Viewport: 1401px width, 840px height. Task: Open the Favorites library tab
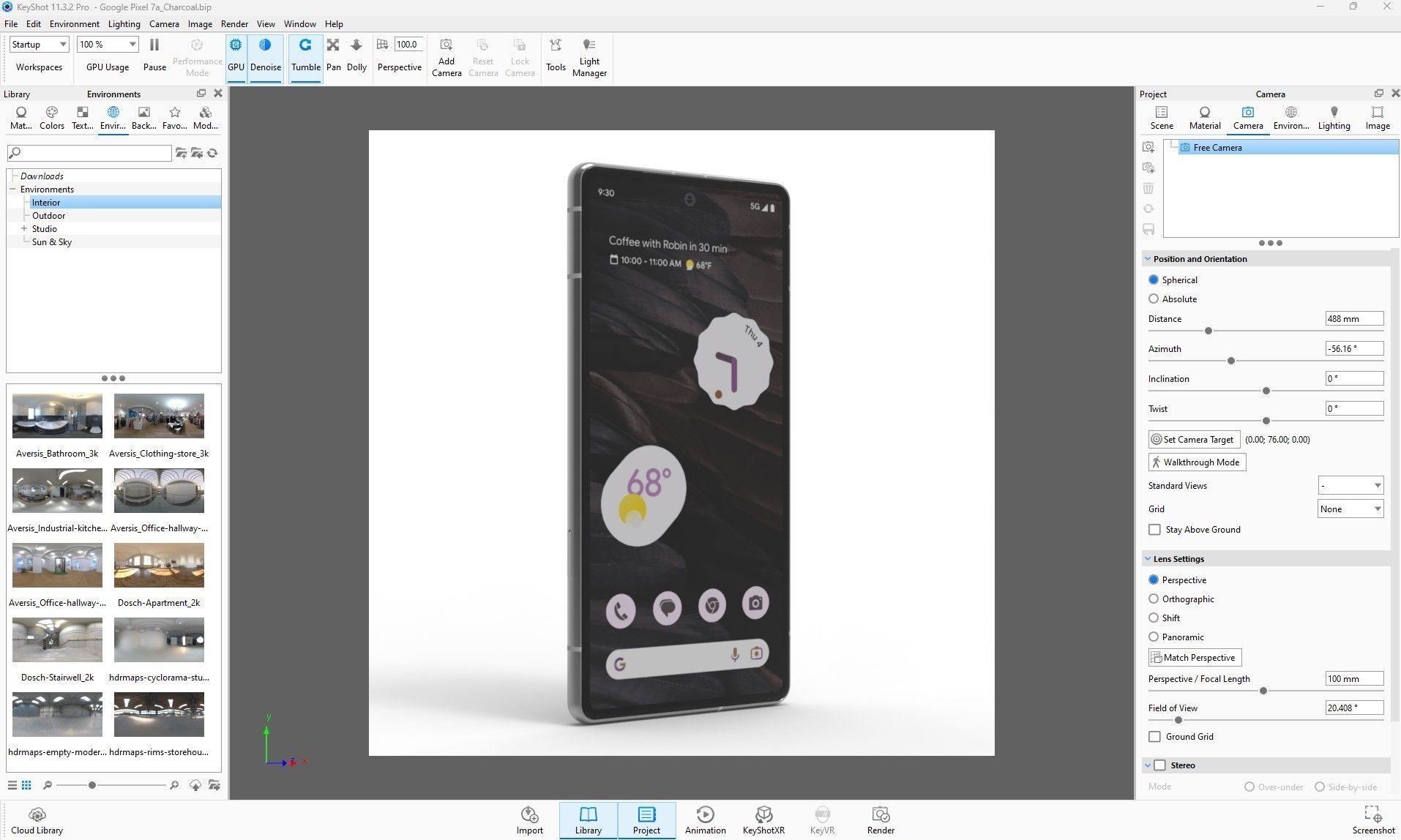tap(174, 118)
